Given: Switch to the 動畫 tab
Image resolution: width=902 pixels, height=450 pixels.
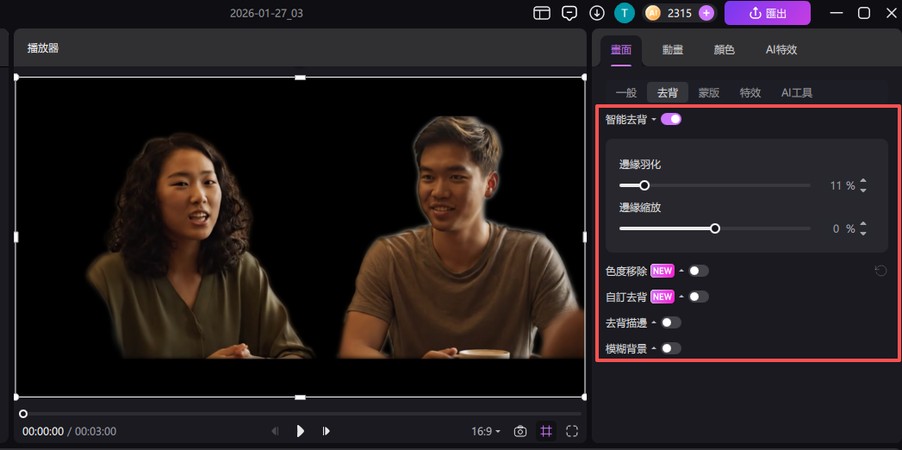Looking at the screenshot, I should point(672,50).
